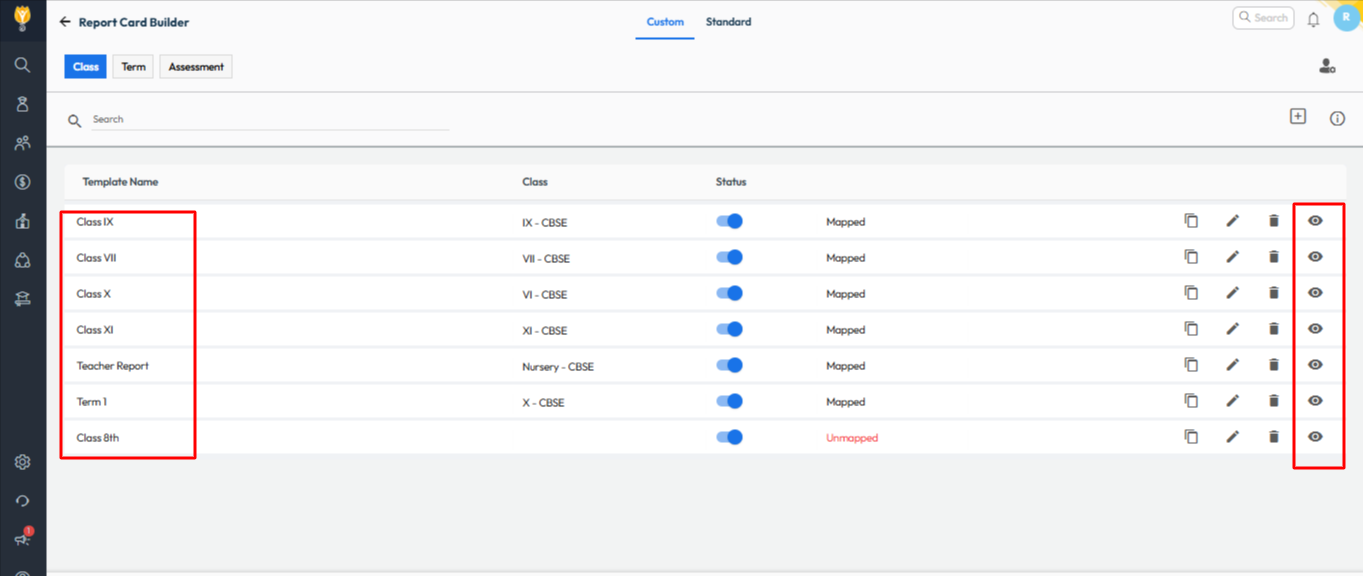Image resolution: width=1363 pixels, height=576 pixels.
Task: Click the Assessment filter button
Action: tap(196, 67)
